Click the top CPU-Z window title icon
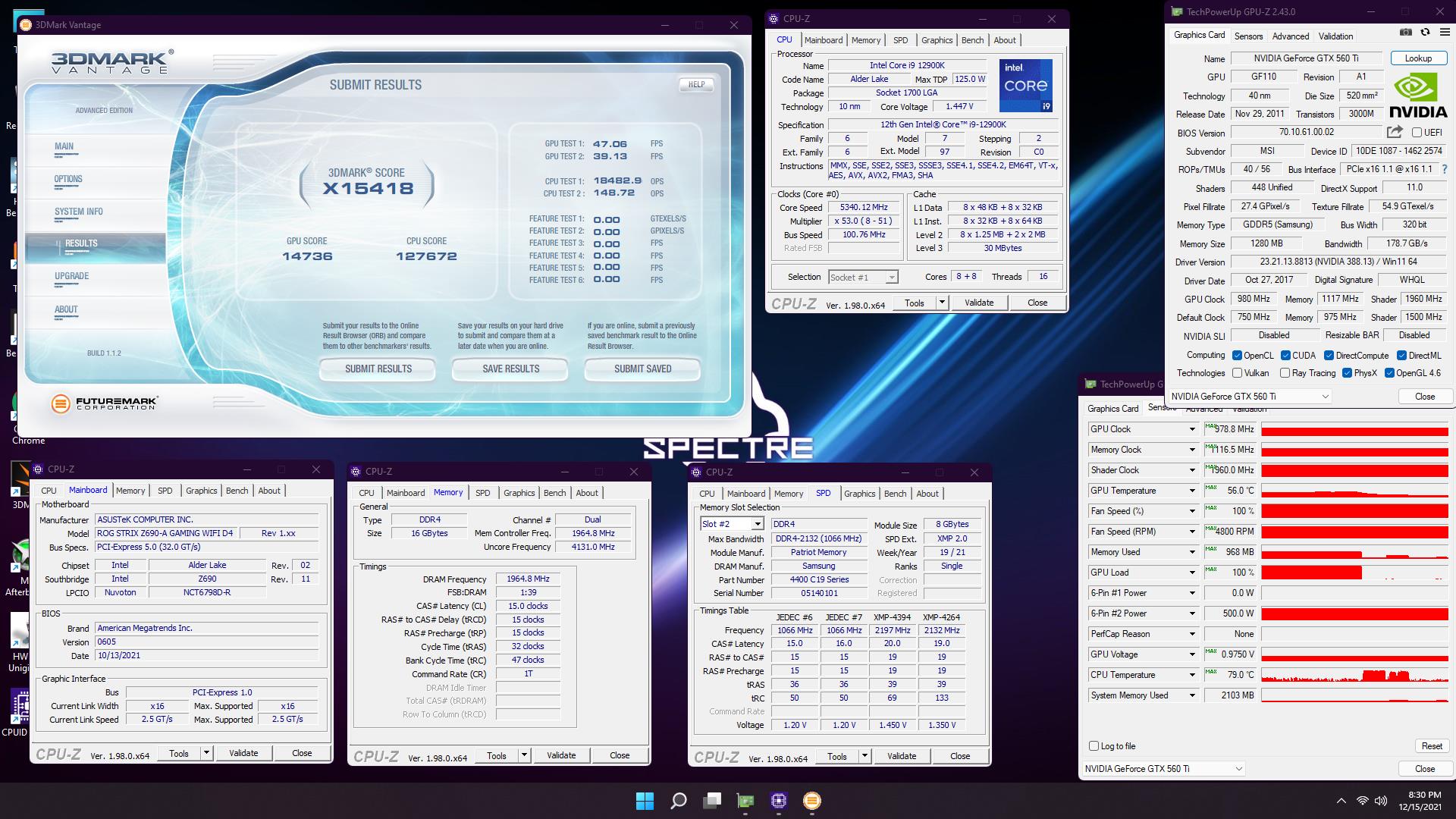Screen dimensions: 1456x819 774,19
